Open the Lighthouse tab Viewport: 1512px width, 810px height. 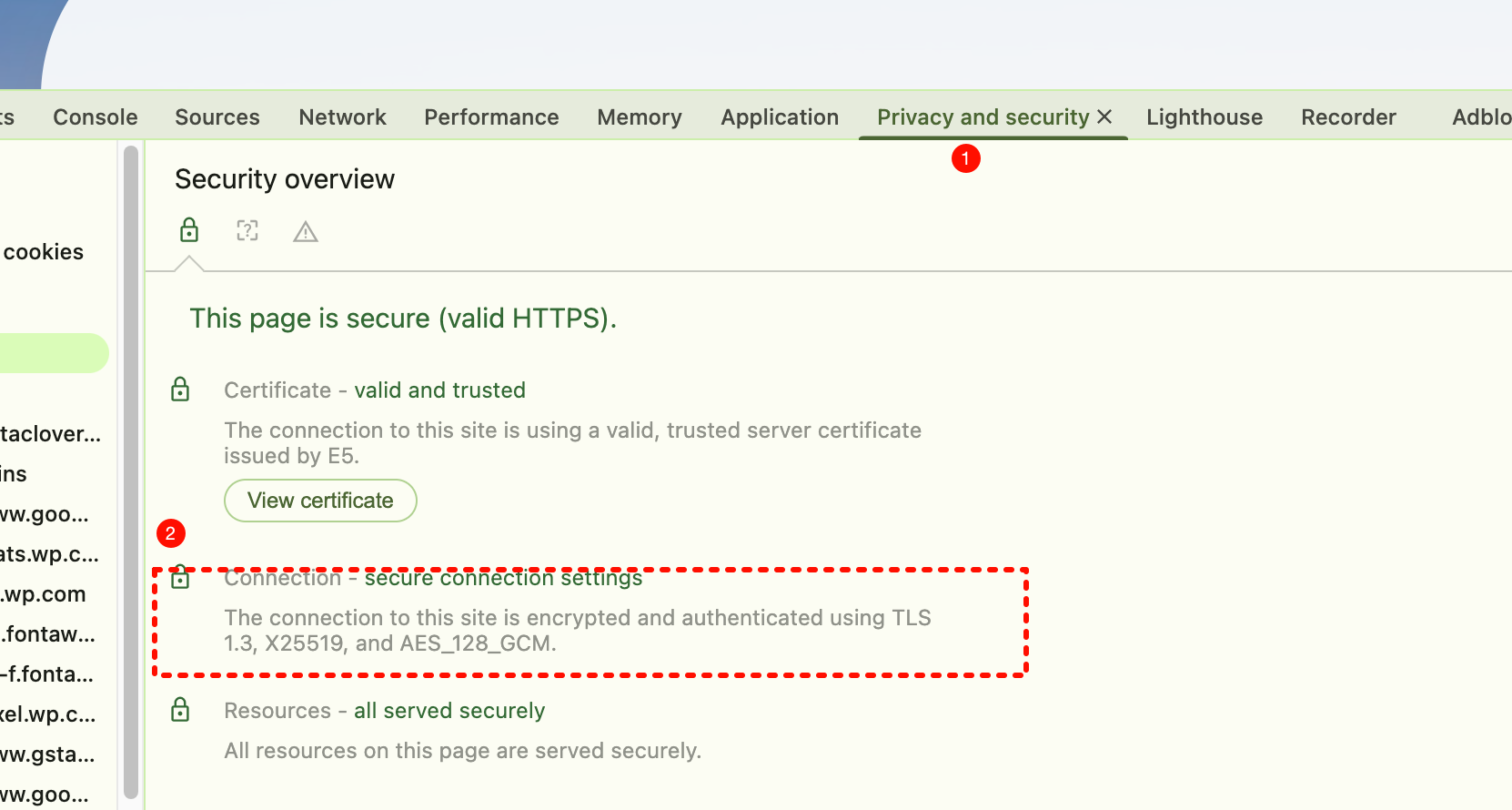tap(1205, 117)
